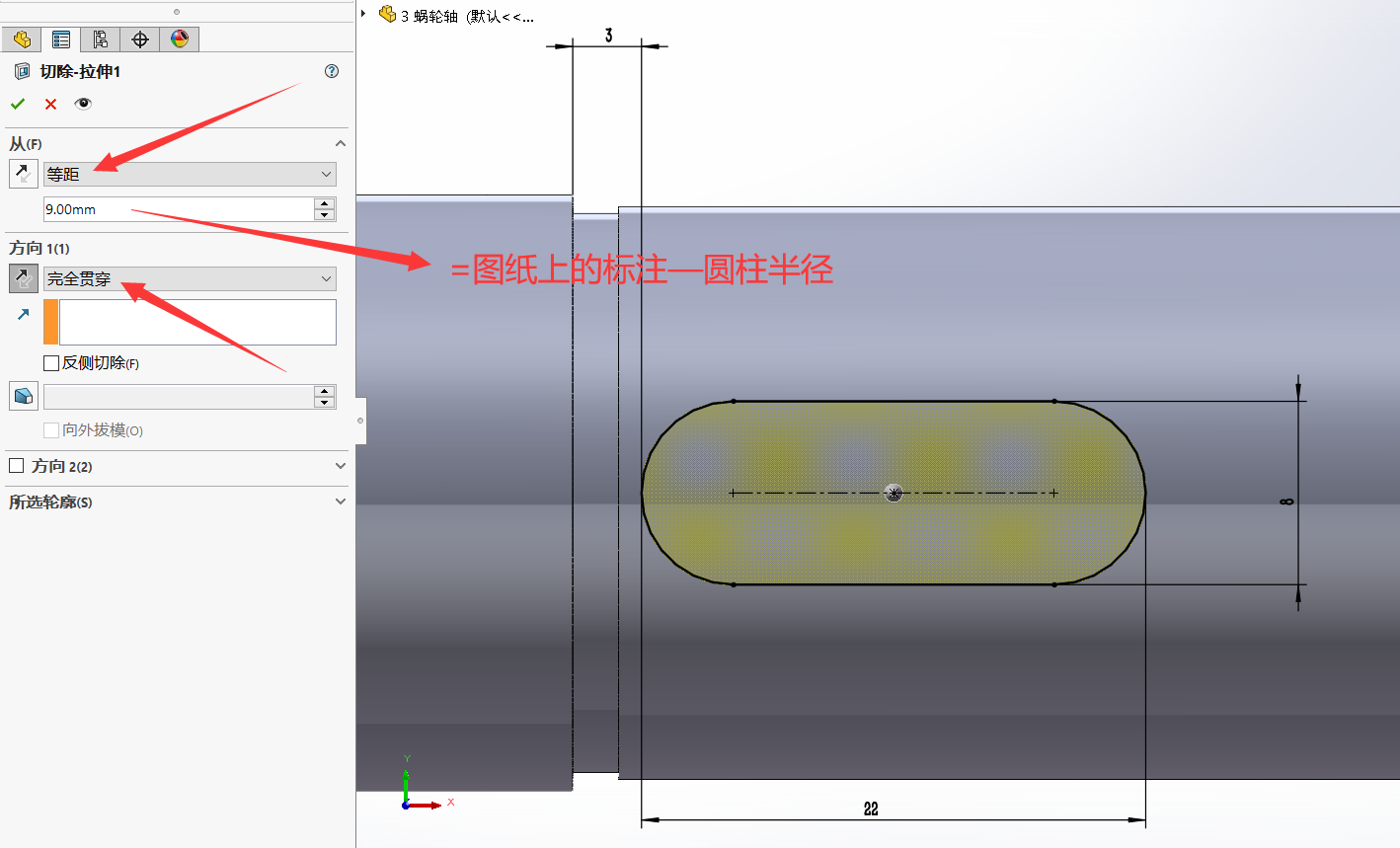Expand the 蜗轮轴 flyout design tree
The height and width of the screenshot is (848, 1400).
click(x=363, y=14)
